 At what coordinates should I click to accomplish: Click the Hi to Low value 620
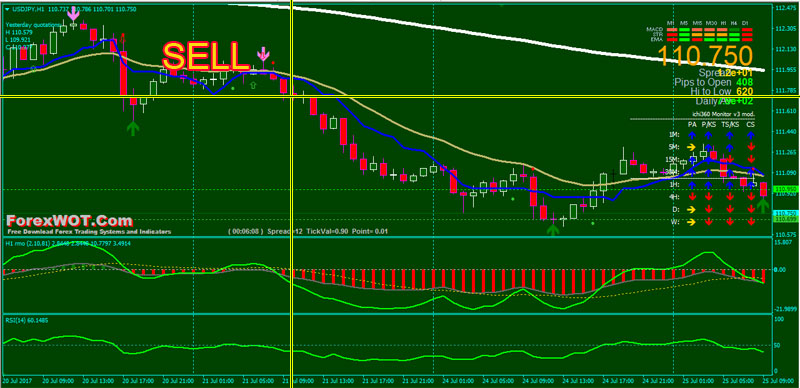(745, 92)
